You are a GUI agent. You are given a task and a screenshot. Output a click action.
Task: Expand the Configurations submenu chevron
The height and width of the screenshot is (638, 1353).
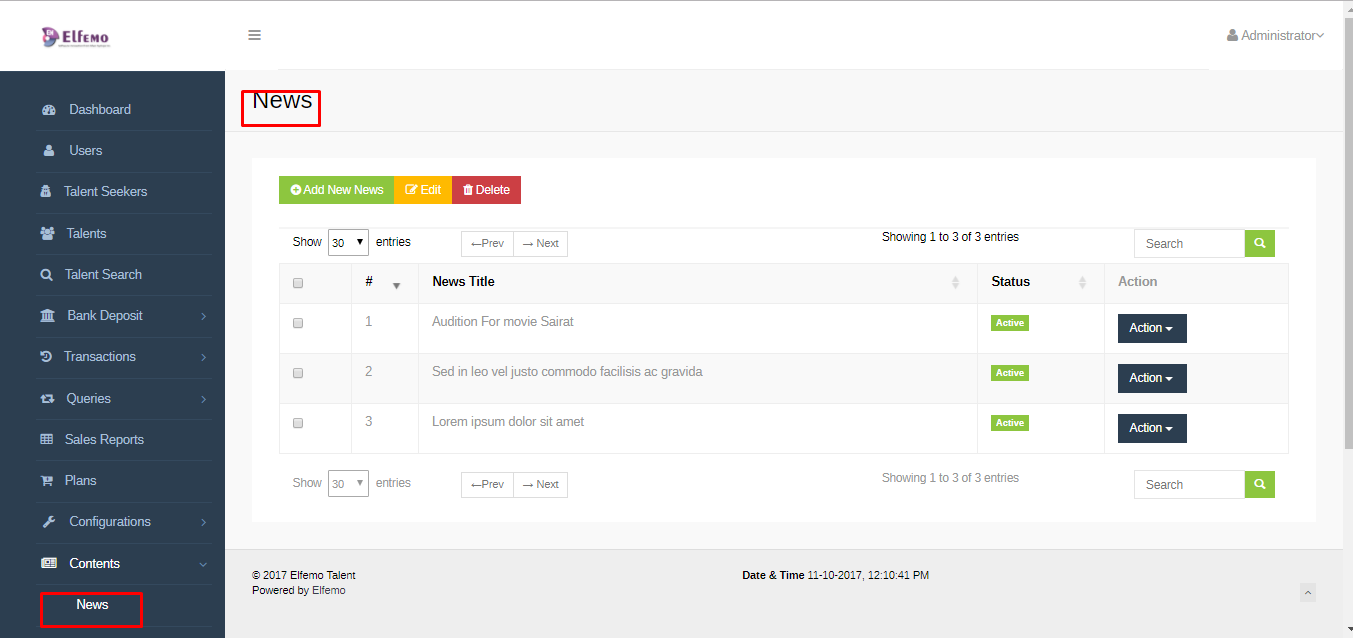(204, 522)
